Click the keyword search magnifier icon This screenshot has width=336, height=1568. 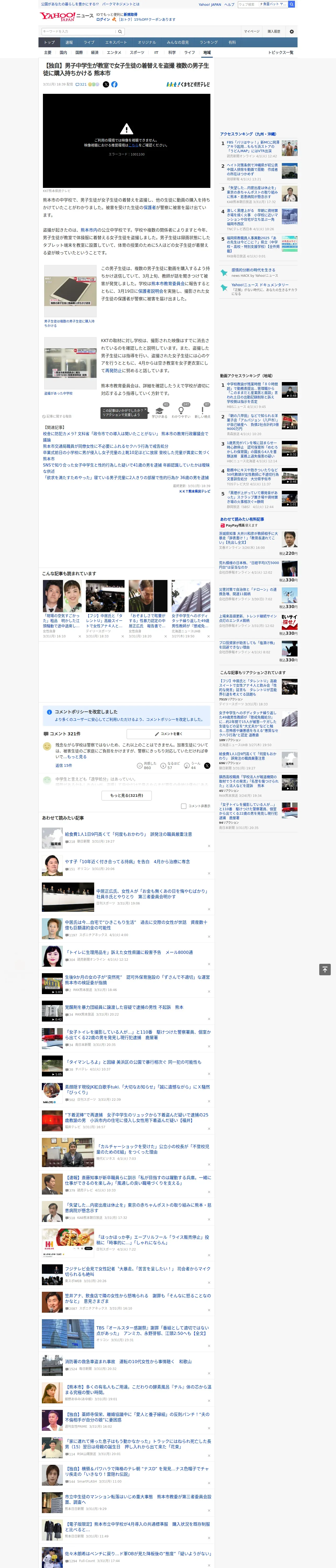[120, 32]
